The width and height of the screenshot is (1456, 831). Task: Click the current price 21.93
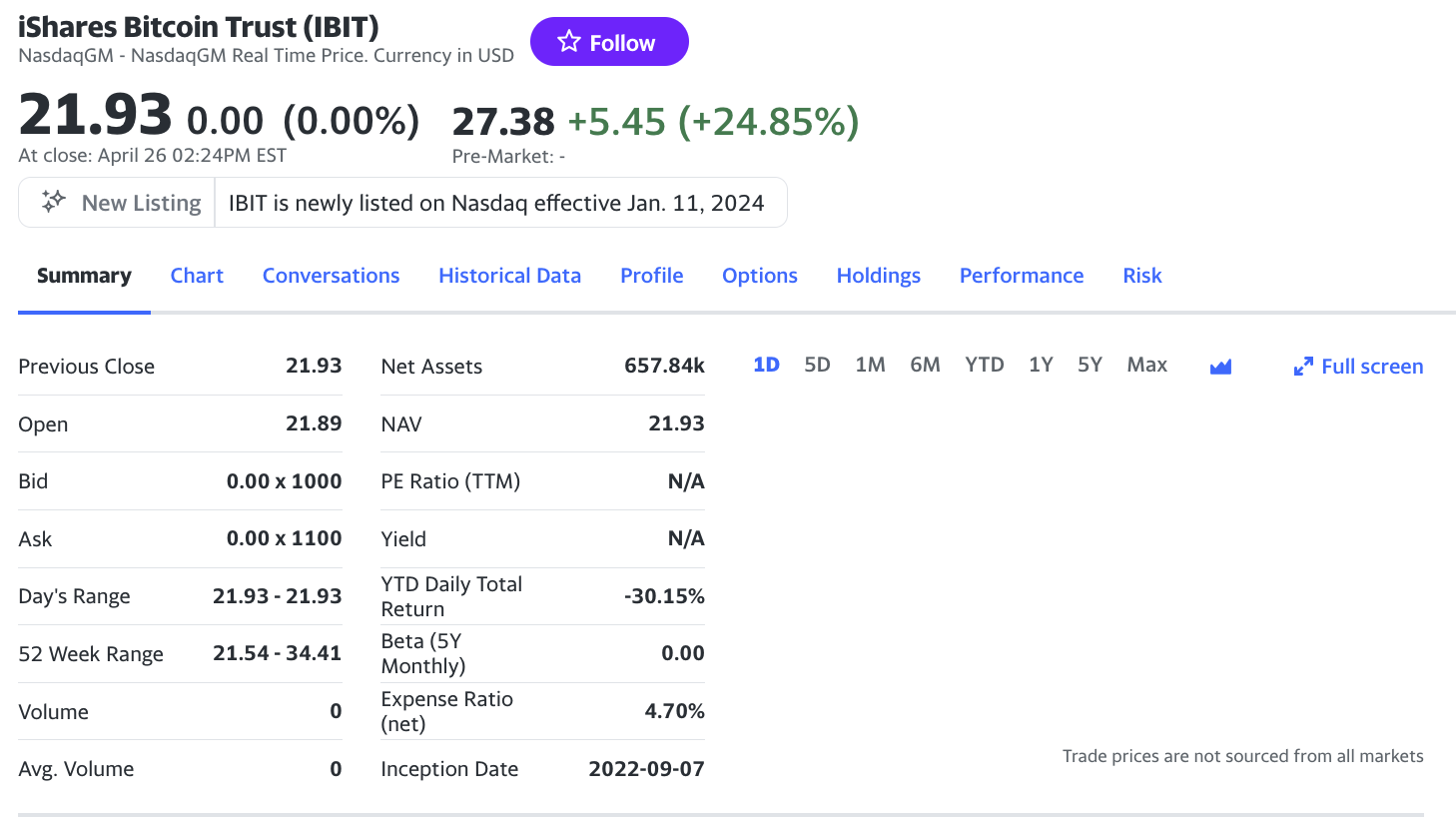[95, 114]
